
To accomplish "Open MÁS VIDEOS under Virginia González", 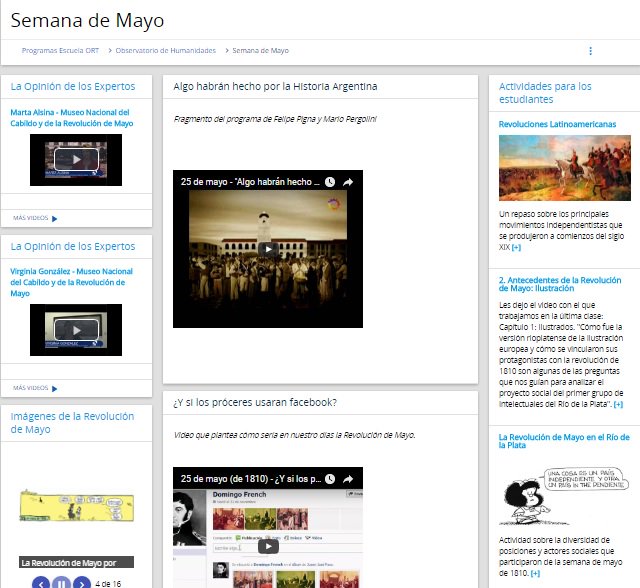I will 31,388.
